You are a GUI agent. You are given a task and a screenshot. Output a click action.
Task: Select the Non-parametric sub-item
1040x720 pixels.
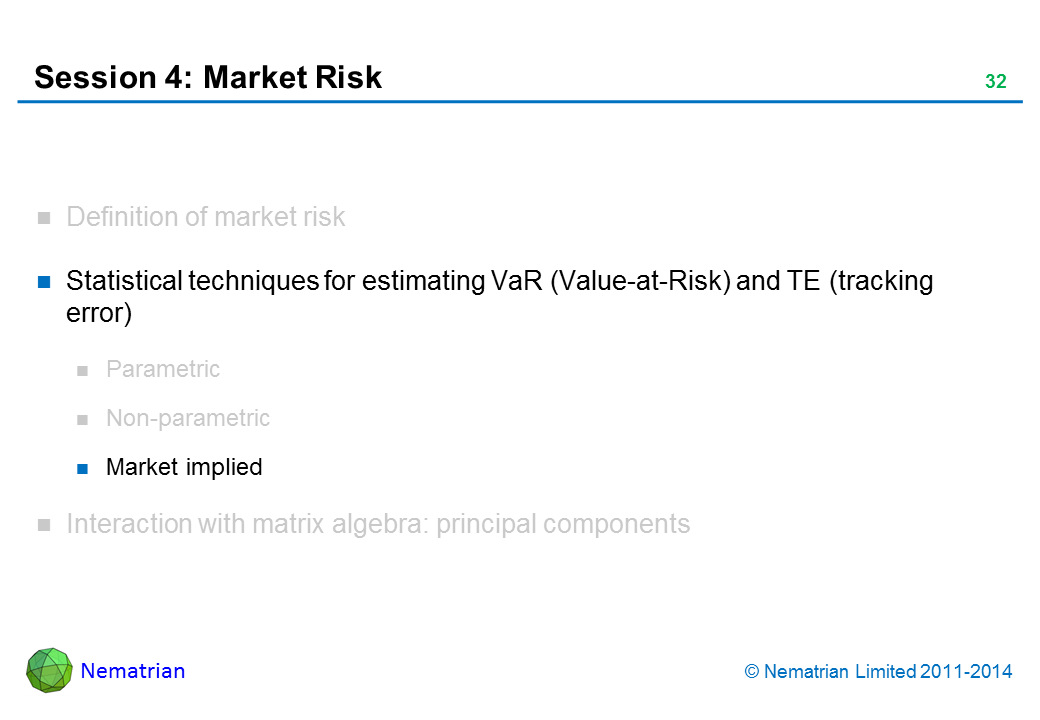(188, 418)
